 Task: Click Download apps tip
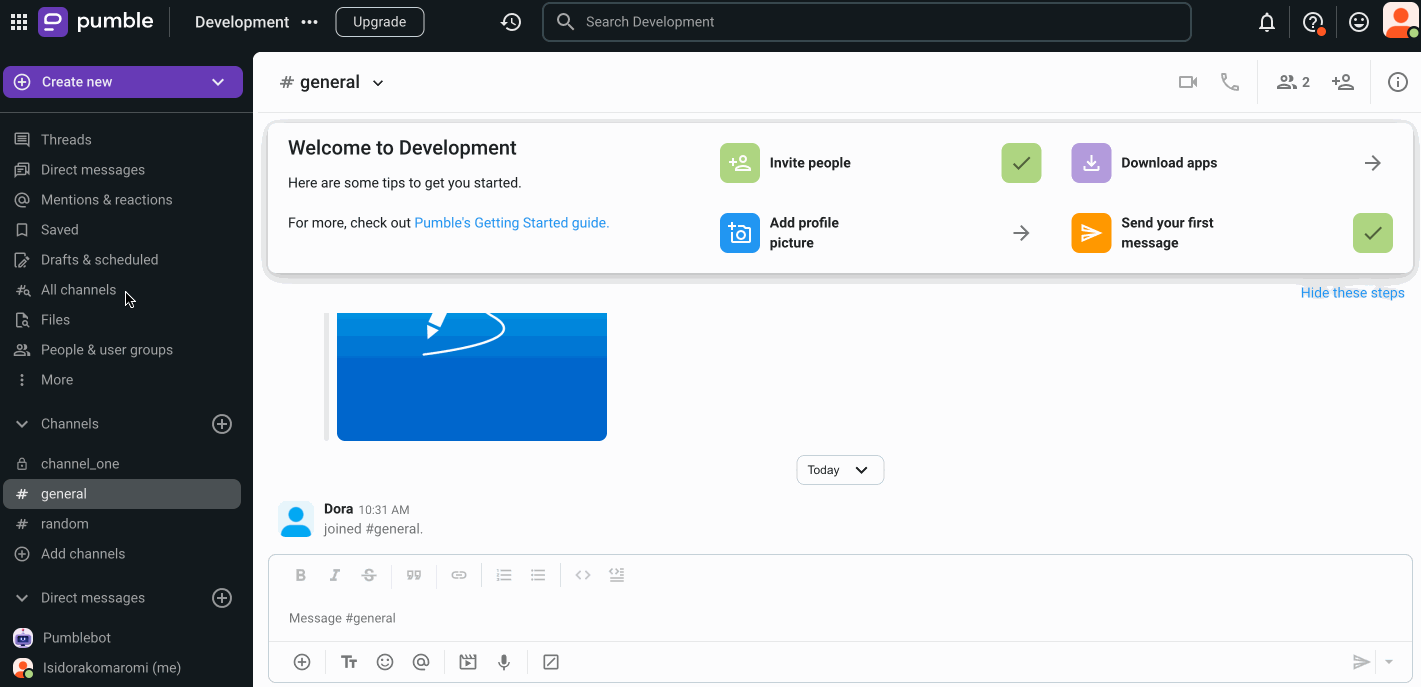click(1232, 163)
